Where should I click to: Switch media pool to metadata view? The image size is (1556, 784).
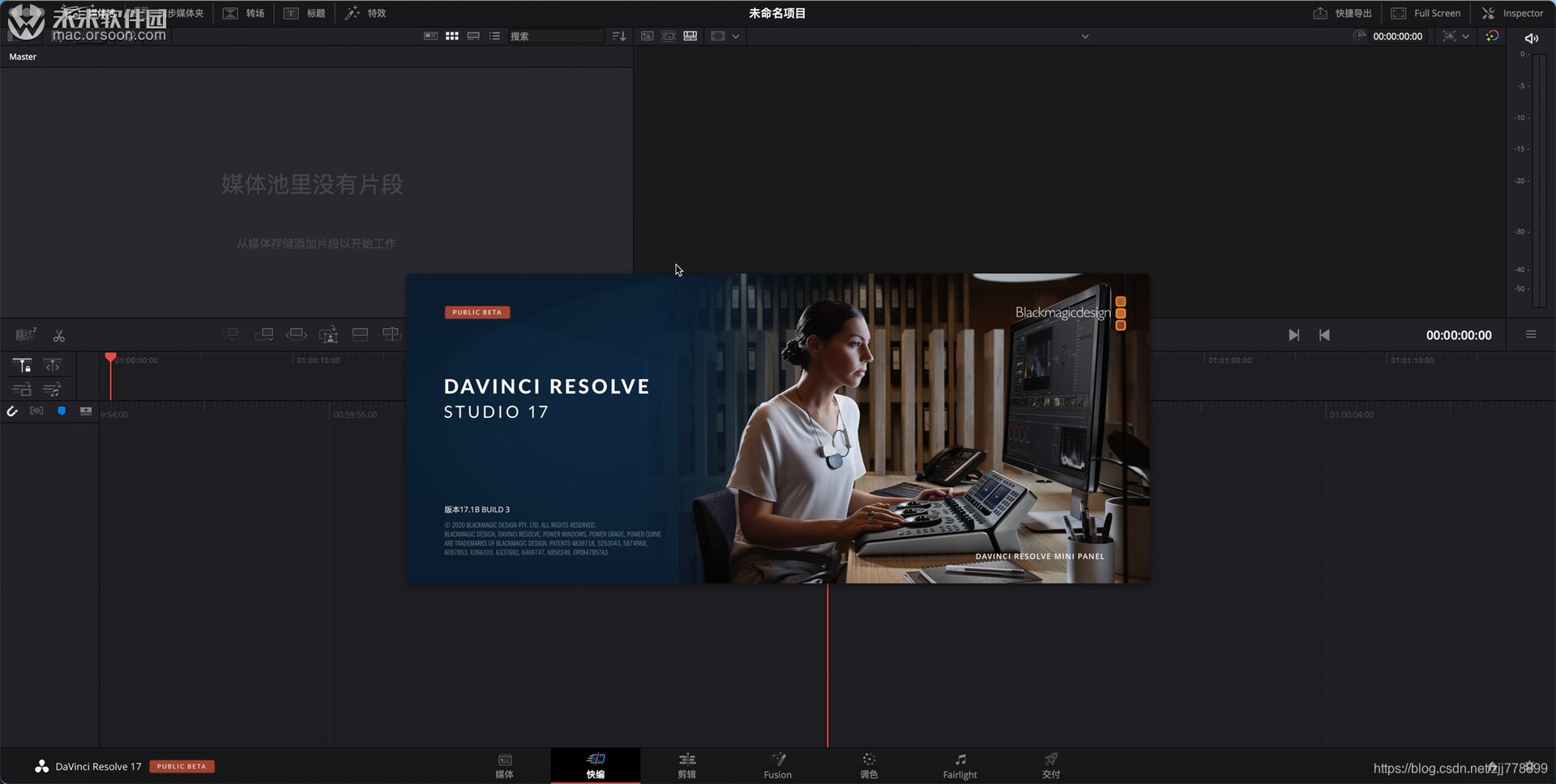pyautogui.click(x=430, y=36)
